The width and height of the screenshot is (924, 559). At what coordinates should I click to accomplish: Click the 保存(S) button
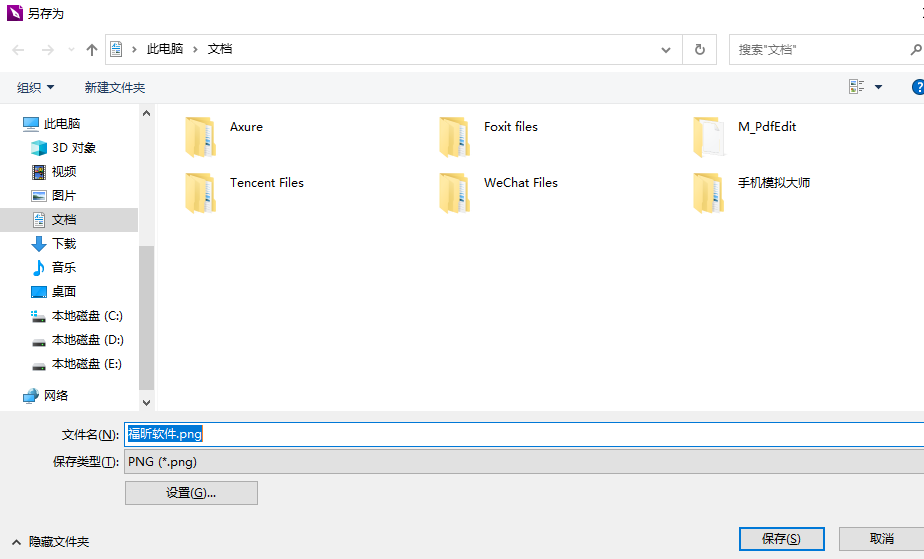point(781,539)
